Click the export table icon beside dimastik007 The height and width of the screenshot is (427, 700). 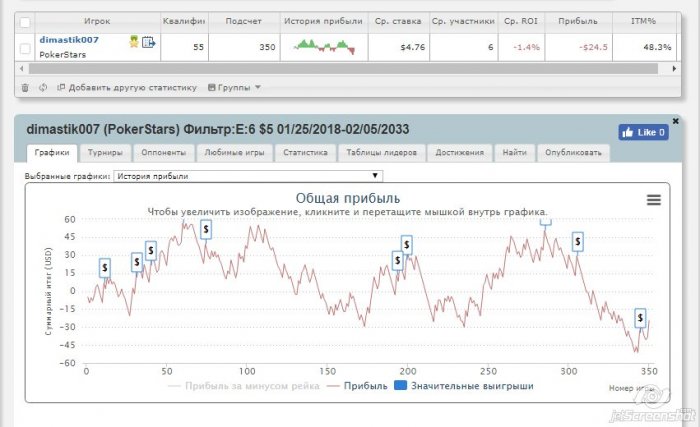coord(148,42)
